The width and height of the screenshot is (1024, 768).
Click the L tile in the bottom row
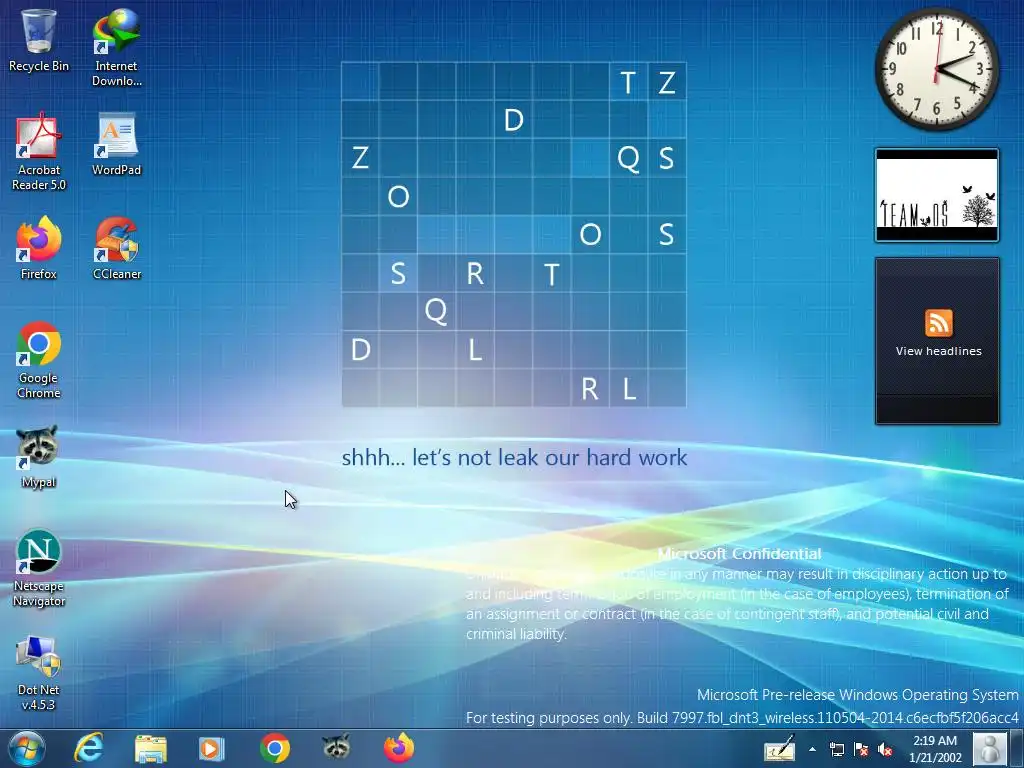click(x=628, y=388)
